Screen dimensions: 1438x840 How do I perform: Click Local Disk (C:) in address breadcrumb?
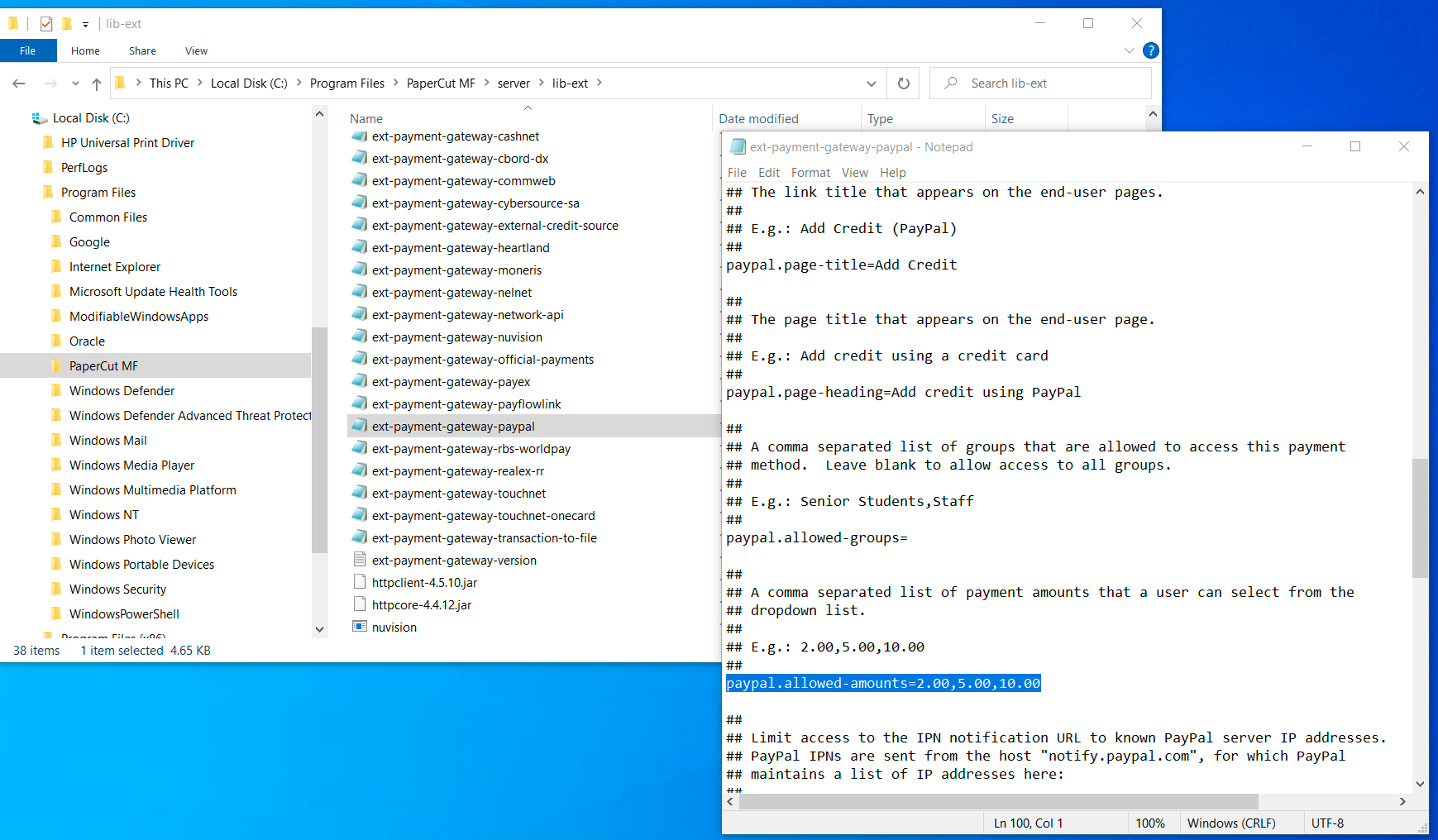pos(249,83)
